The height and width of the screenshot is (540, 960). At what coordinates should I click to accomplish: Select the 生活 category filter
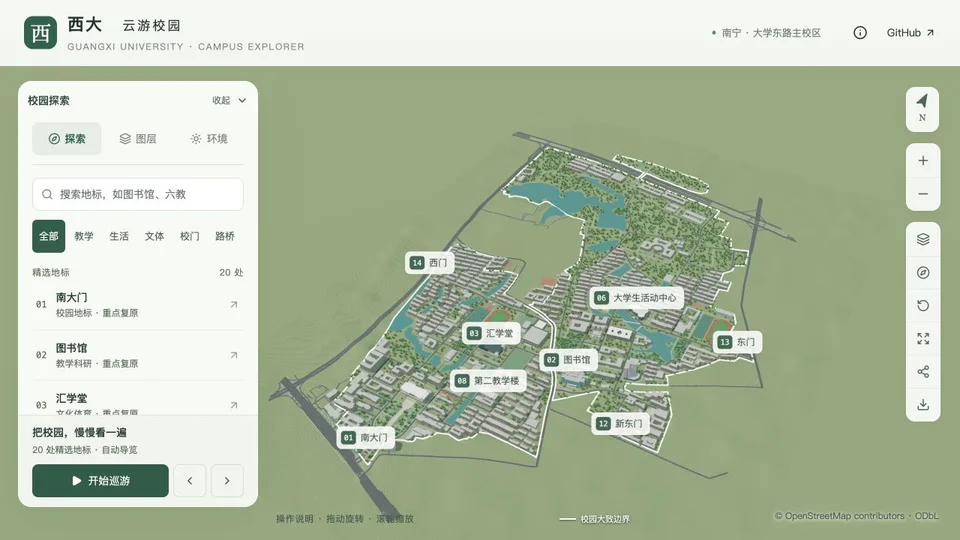point(119,236)
